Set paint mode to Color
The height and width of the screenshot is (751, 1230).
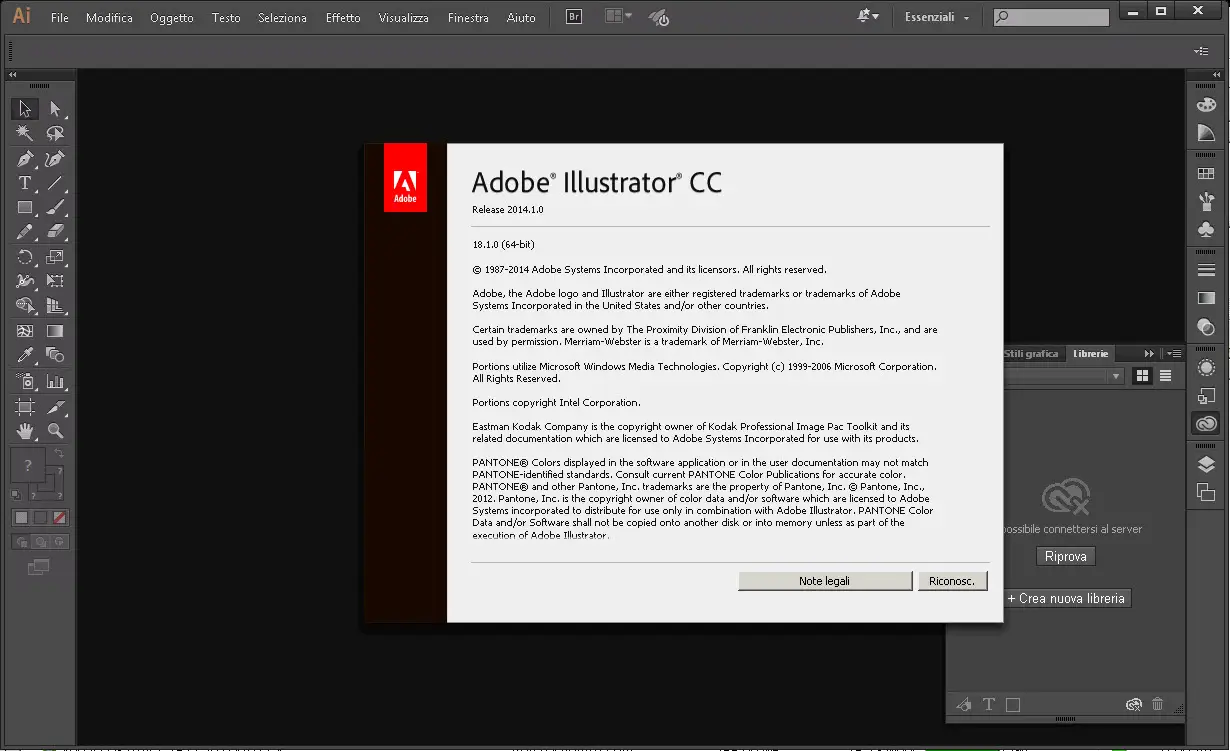tap(21, 517)
